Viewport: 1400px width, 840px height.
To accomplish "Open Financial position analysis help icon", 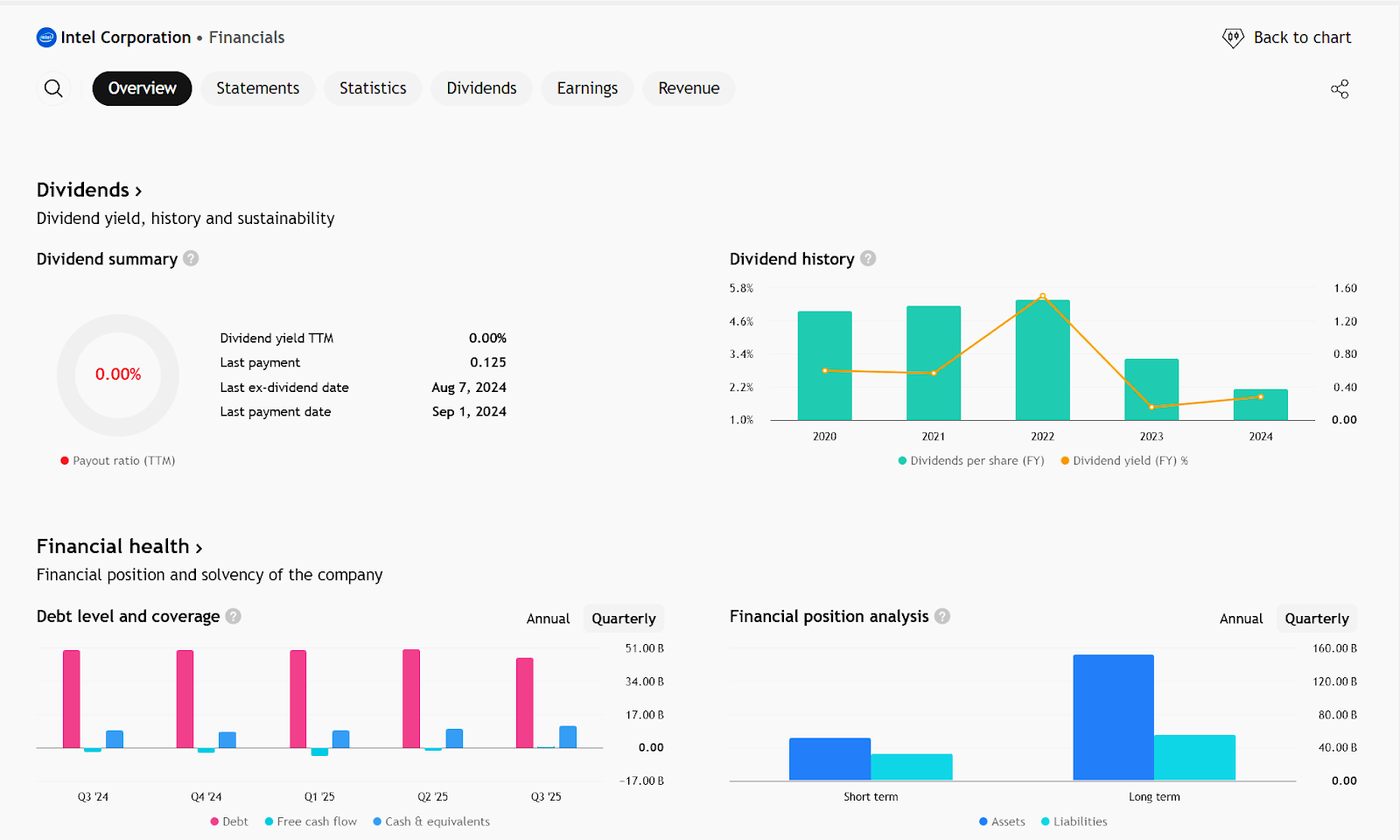I will pos(942,616).
